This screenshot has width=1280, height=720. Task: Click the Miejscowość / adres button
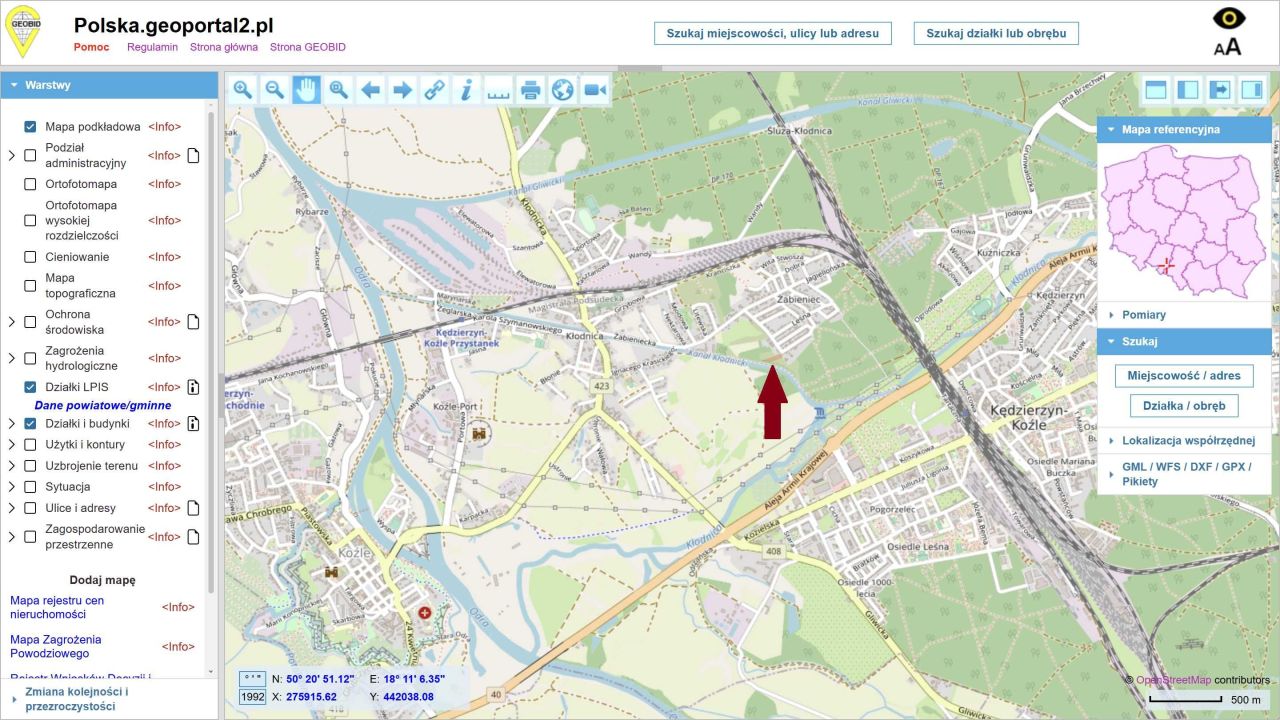1184,376
